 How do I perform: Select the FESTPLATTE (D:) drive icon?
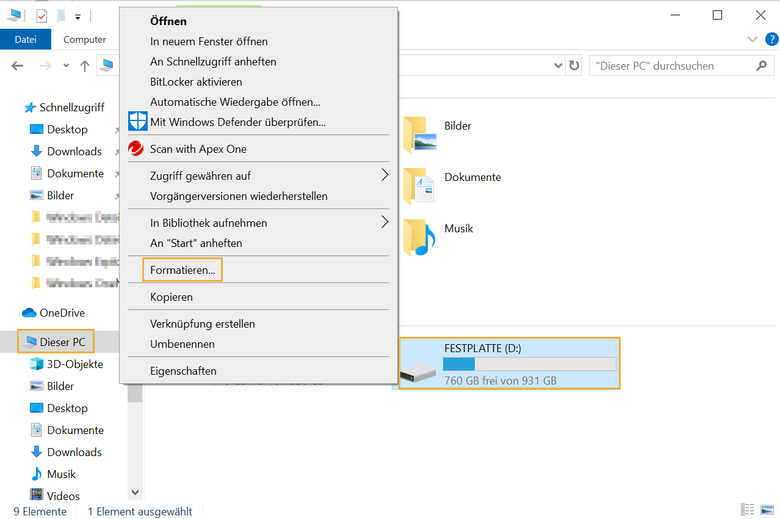[418, 371]
